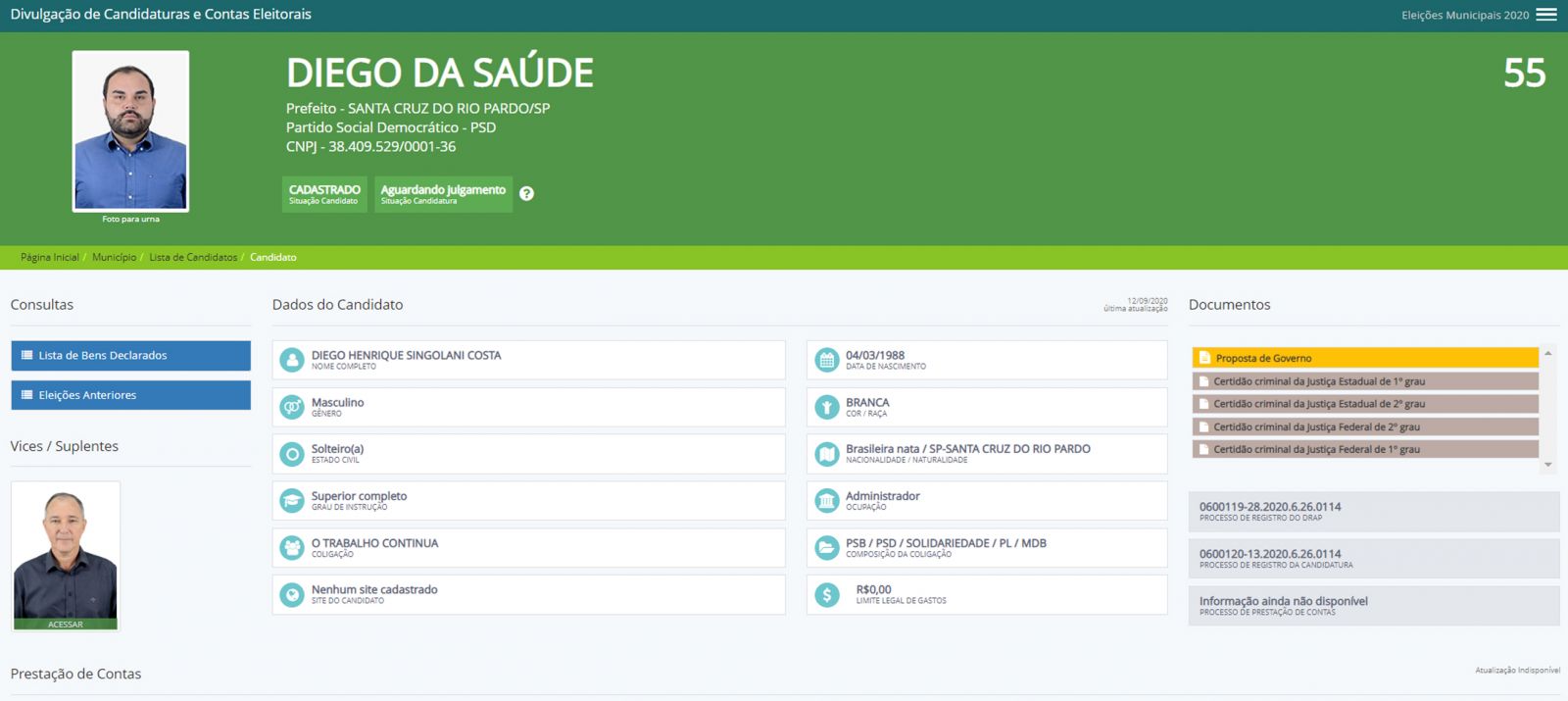Click the document icon on Proposta de Governo

tap(1204, 358)
